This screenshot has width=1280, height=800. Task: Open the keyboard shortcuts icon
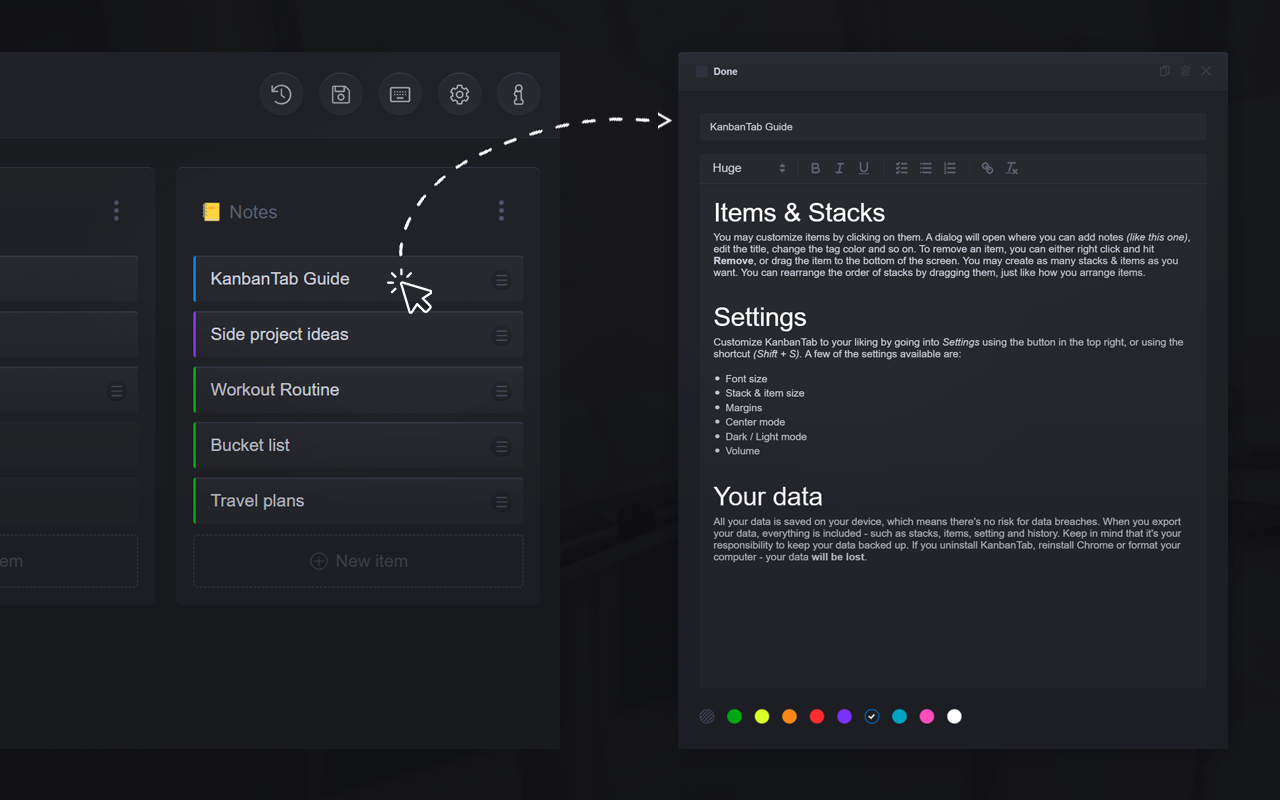tap(400, 95)
